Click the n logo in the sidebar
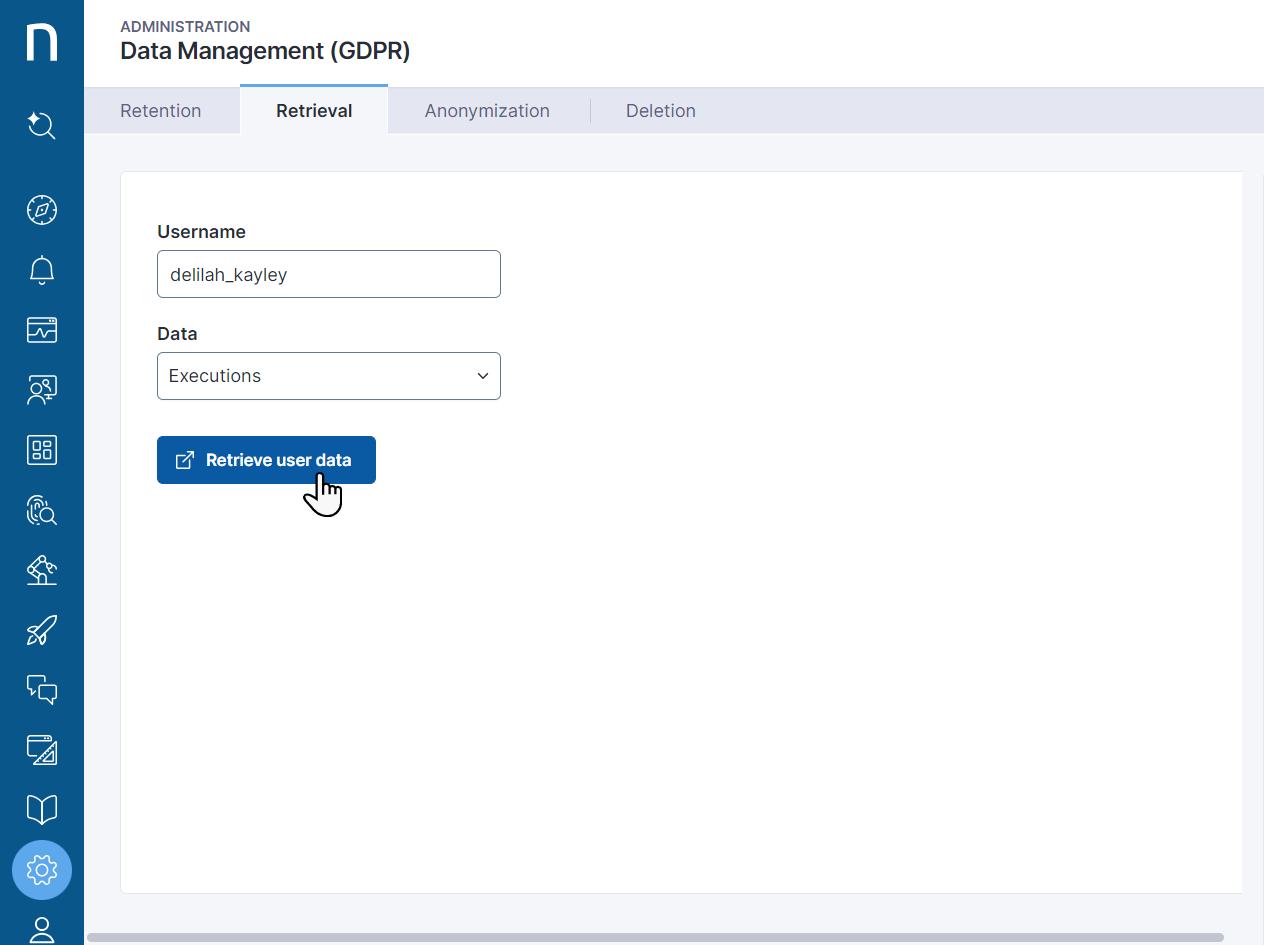This screenshot has height=945, width=1264. [x=42, y=42]
